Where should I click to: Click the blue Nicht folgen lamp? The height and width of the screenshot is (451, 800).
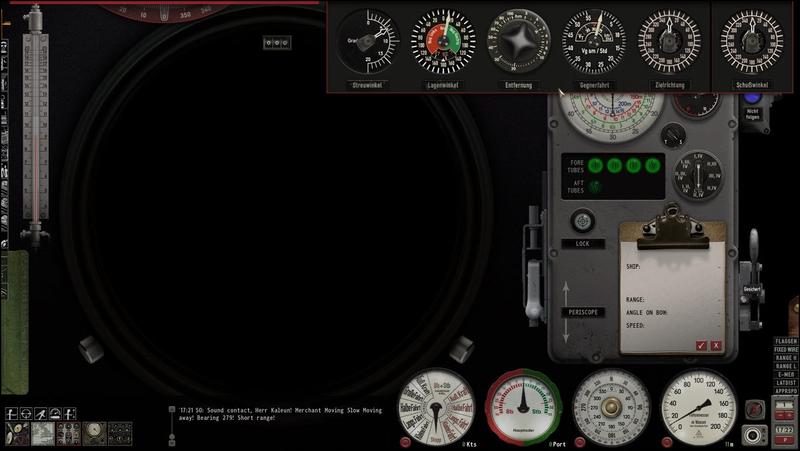753,98
